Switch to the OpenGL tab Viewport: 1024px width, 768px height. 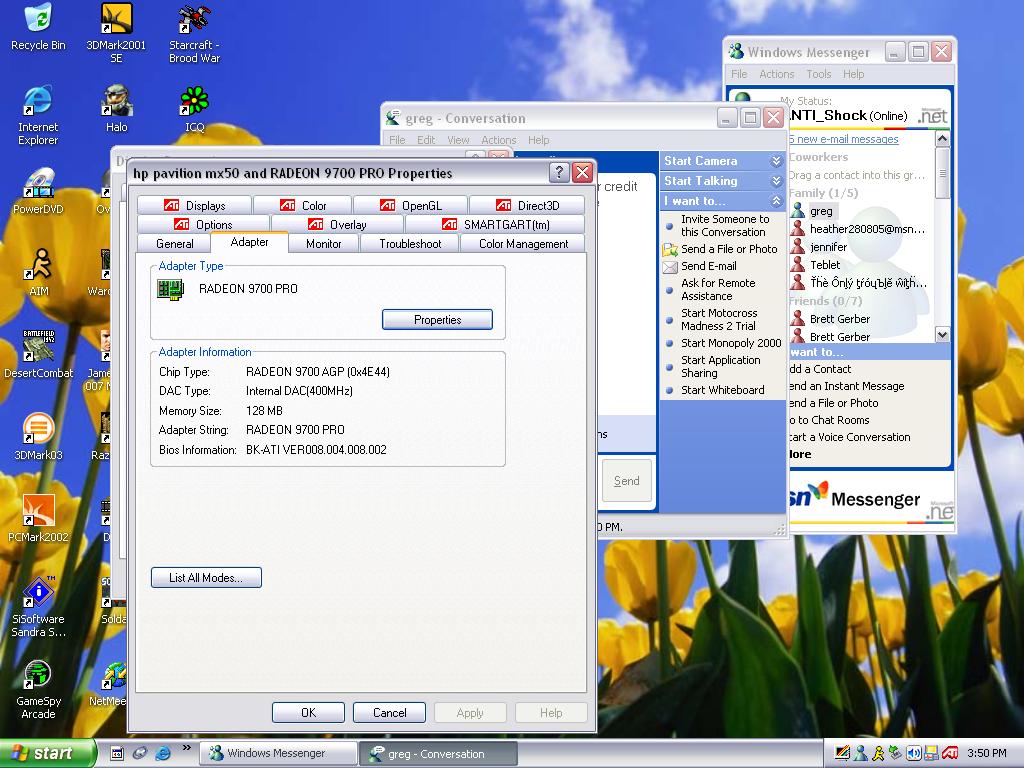pos(411,205)
